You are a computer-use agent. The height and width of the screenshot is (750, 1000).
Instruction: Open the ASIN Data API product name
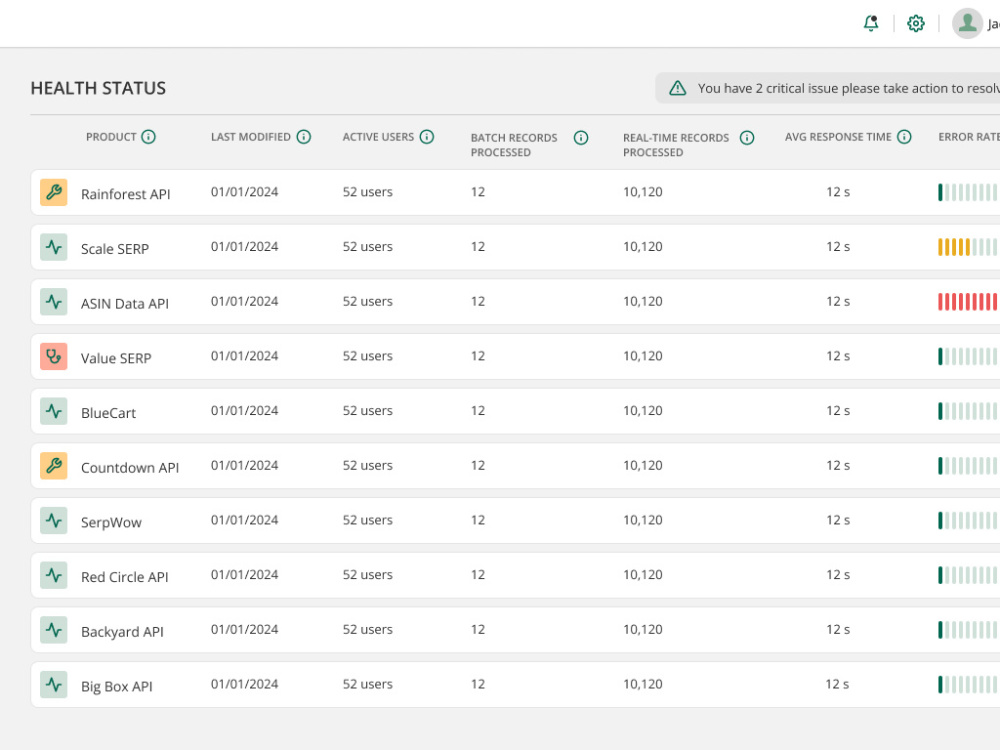(x=125, y=304)
